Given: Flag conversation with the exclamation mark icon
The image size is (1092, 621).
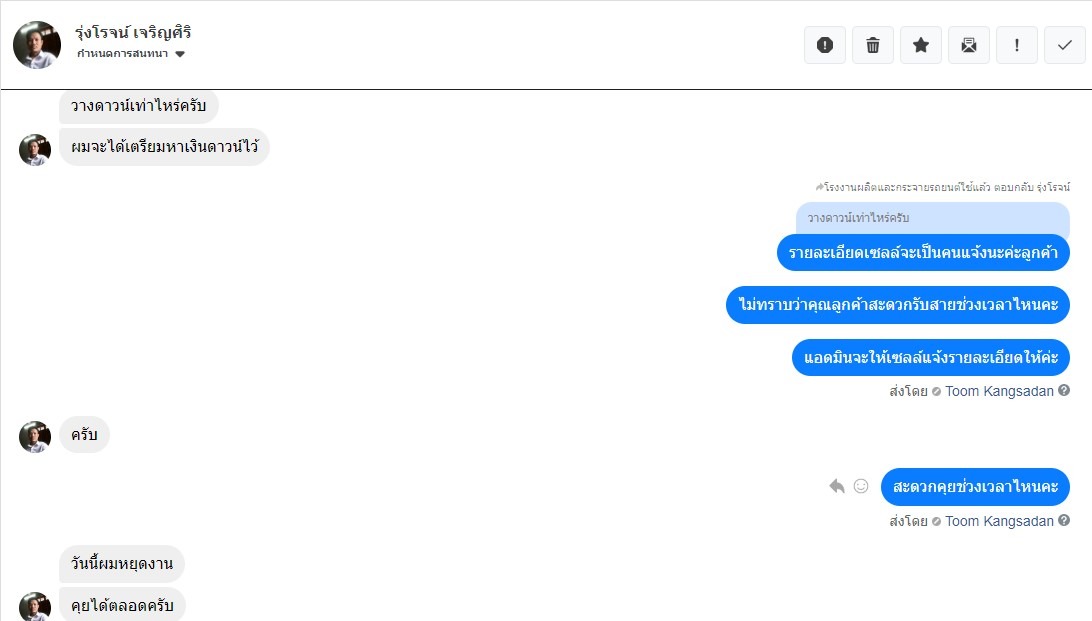Looking at the screenshot, I should tap(1017, 45).
